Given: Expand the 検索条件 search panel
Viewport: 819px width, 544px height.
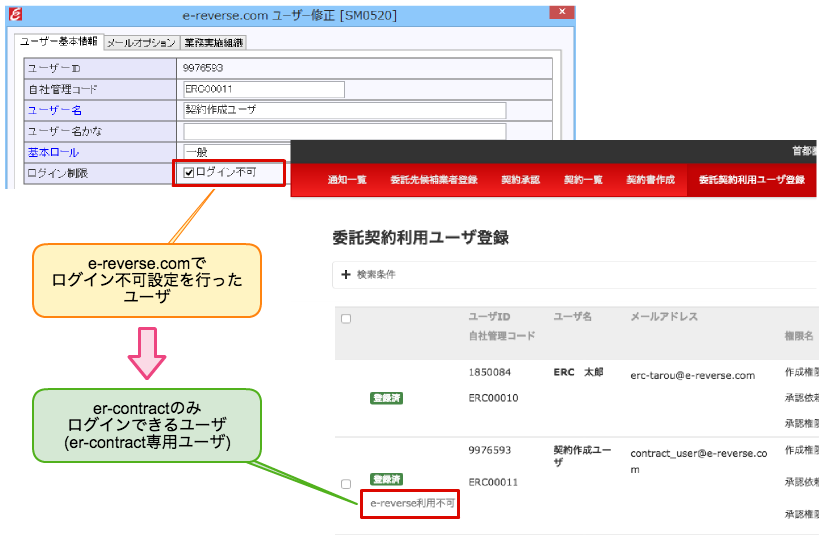Looking at the screenshot, I should click(x=369, y=274).
